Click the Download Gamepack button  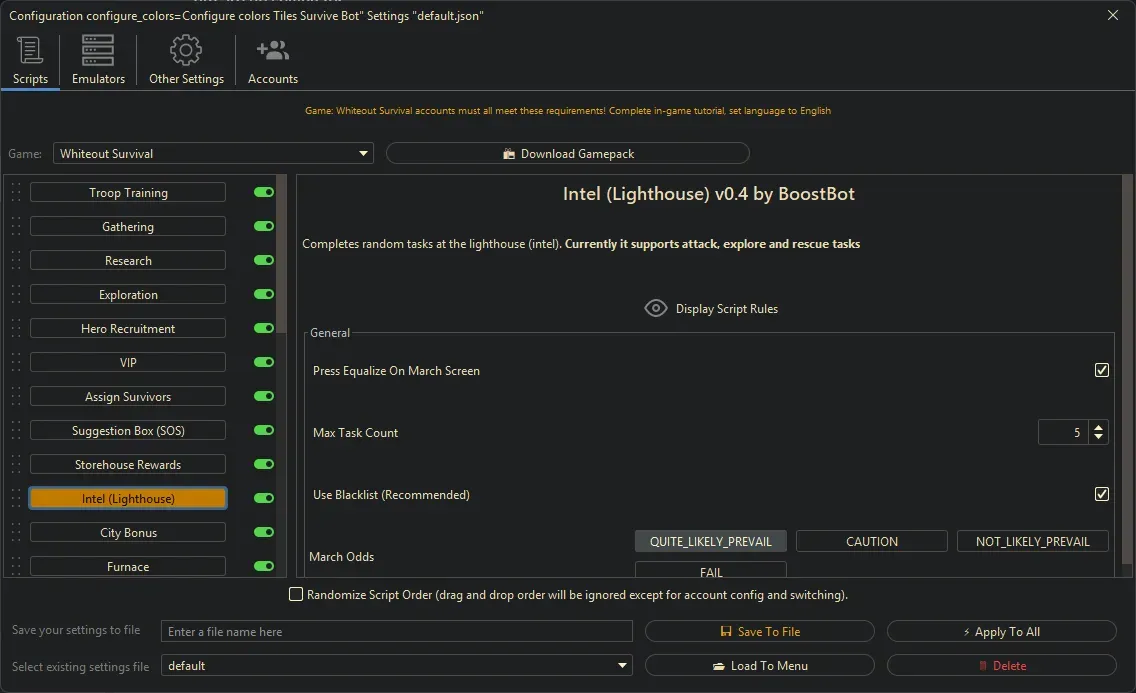(567, 154)
